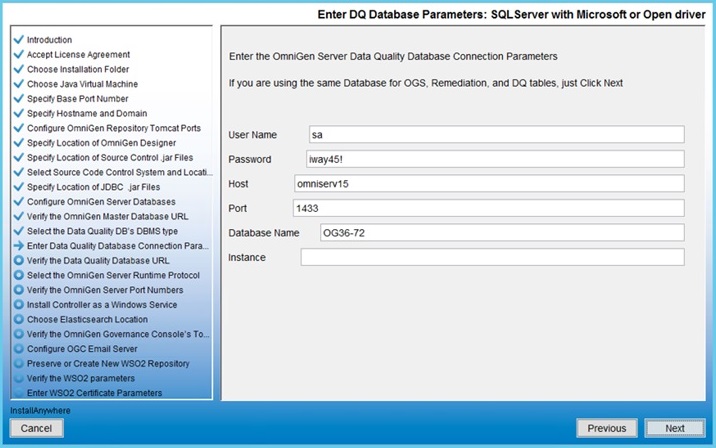Select 'Specify Base Port Number' step text
The width and height of the screenshot is (716, 448).
pos(78,99)
